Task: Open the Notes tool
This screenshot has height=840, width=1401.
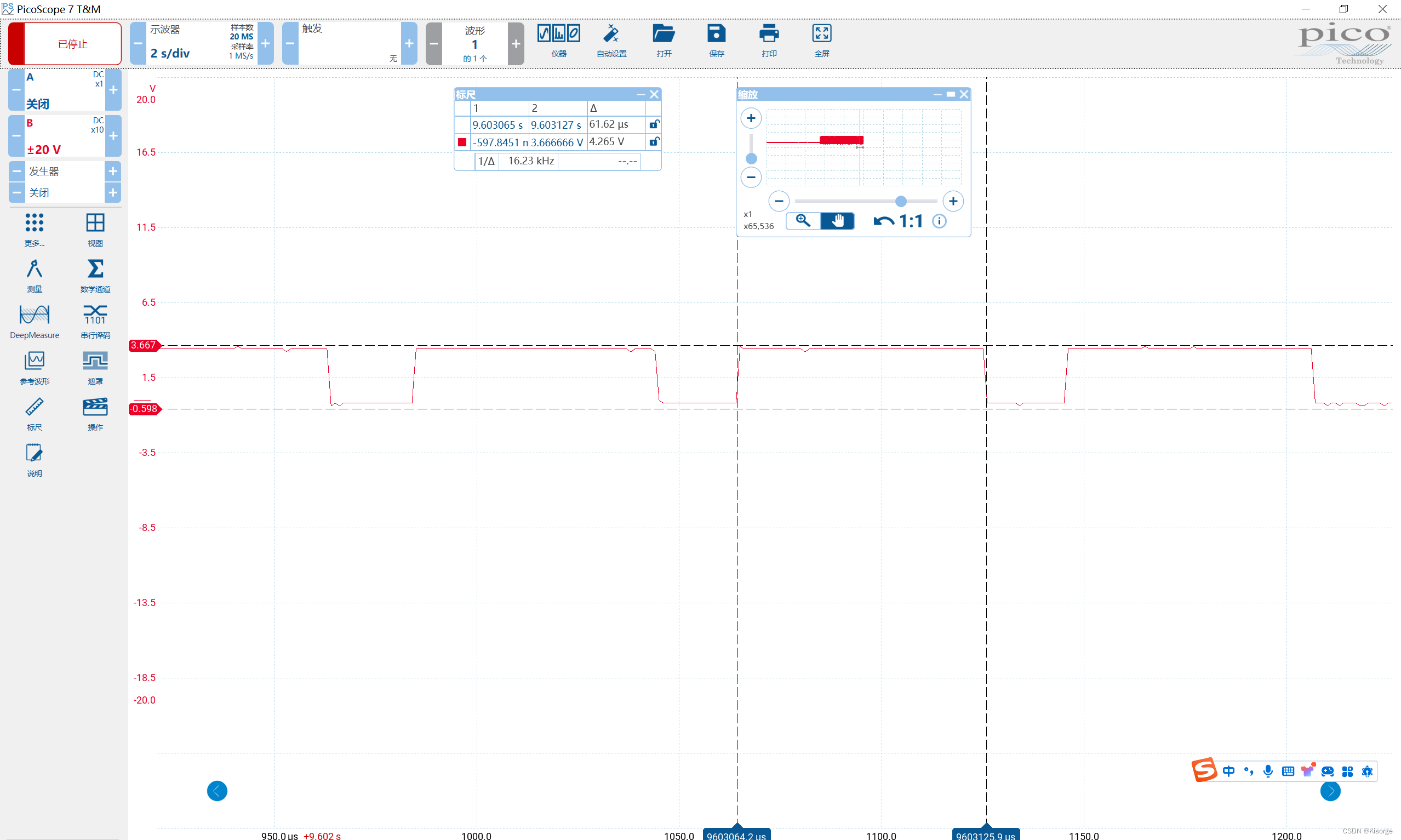Action: click(x=35, y=460)
